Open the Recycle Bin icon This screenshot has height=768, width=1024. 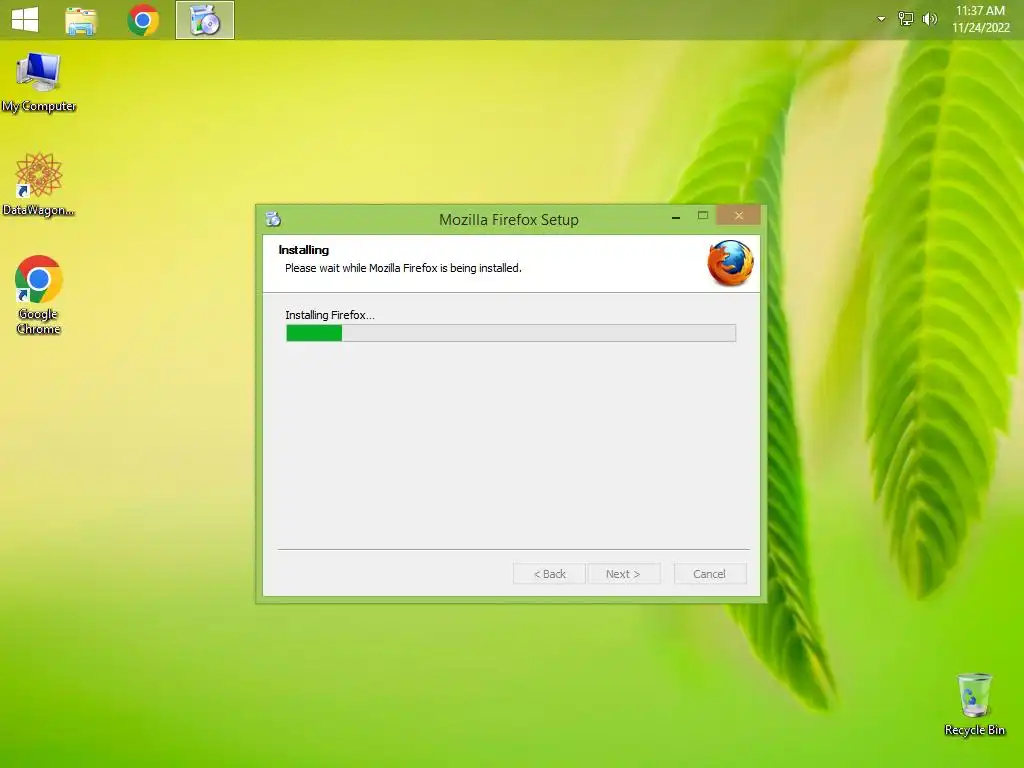click(974, 705)
